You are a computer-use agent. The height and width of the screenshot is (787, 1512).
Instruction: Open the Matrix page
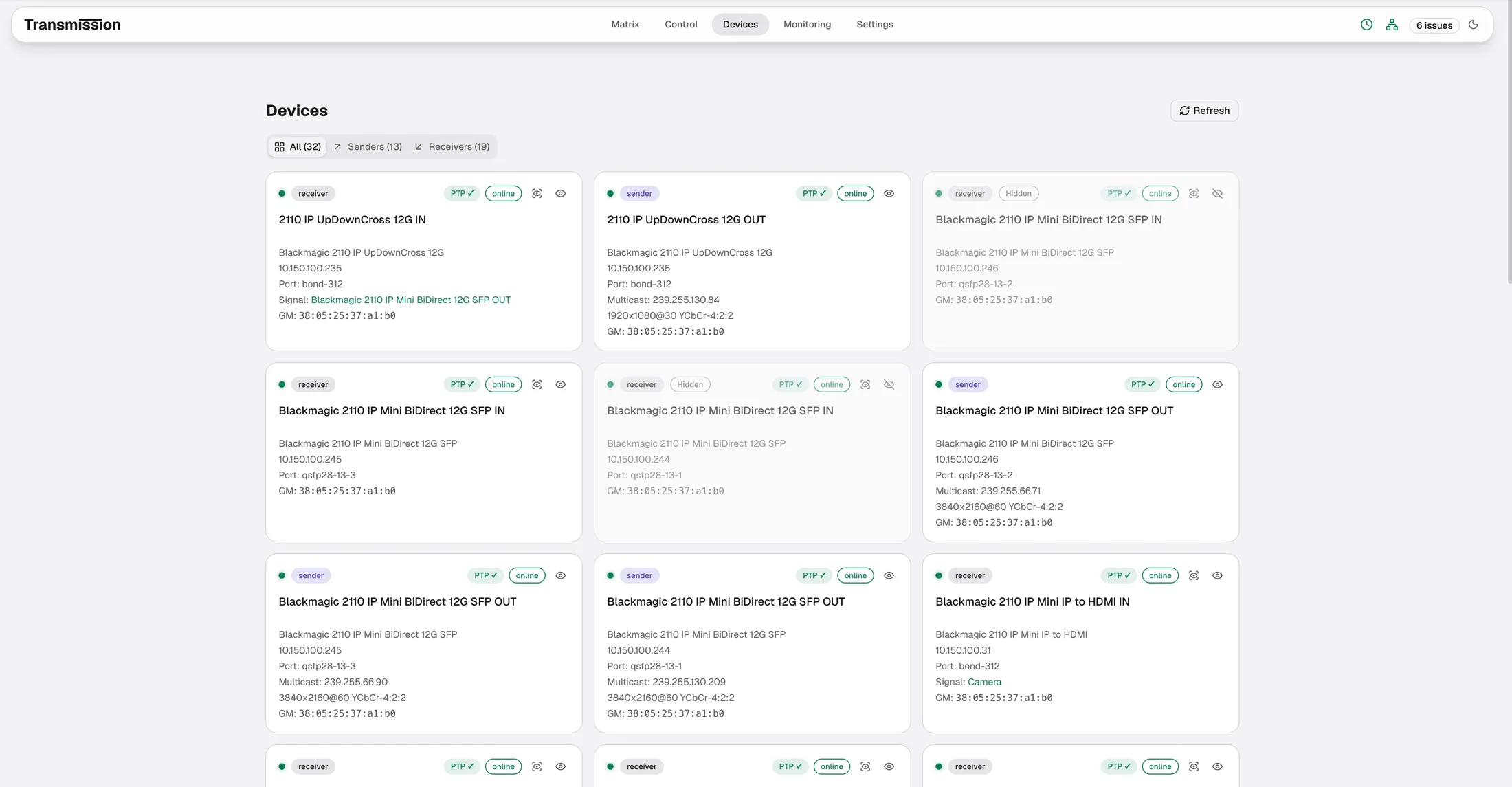click(x=625, y=25)
